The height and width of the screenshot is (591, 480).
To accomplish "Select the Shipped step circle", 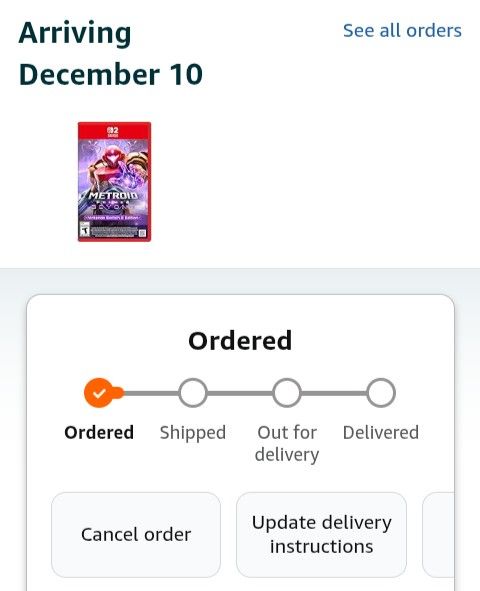I will [x=193, y=393].
